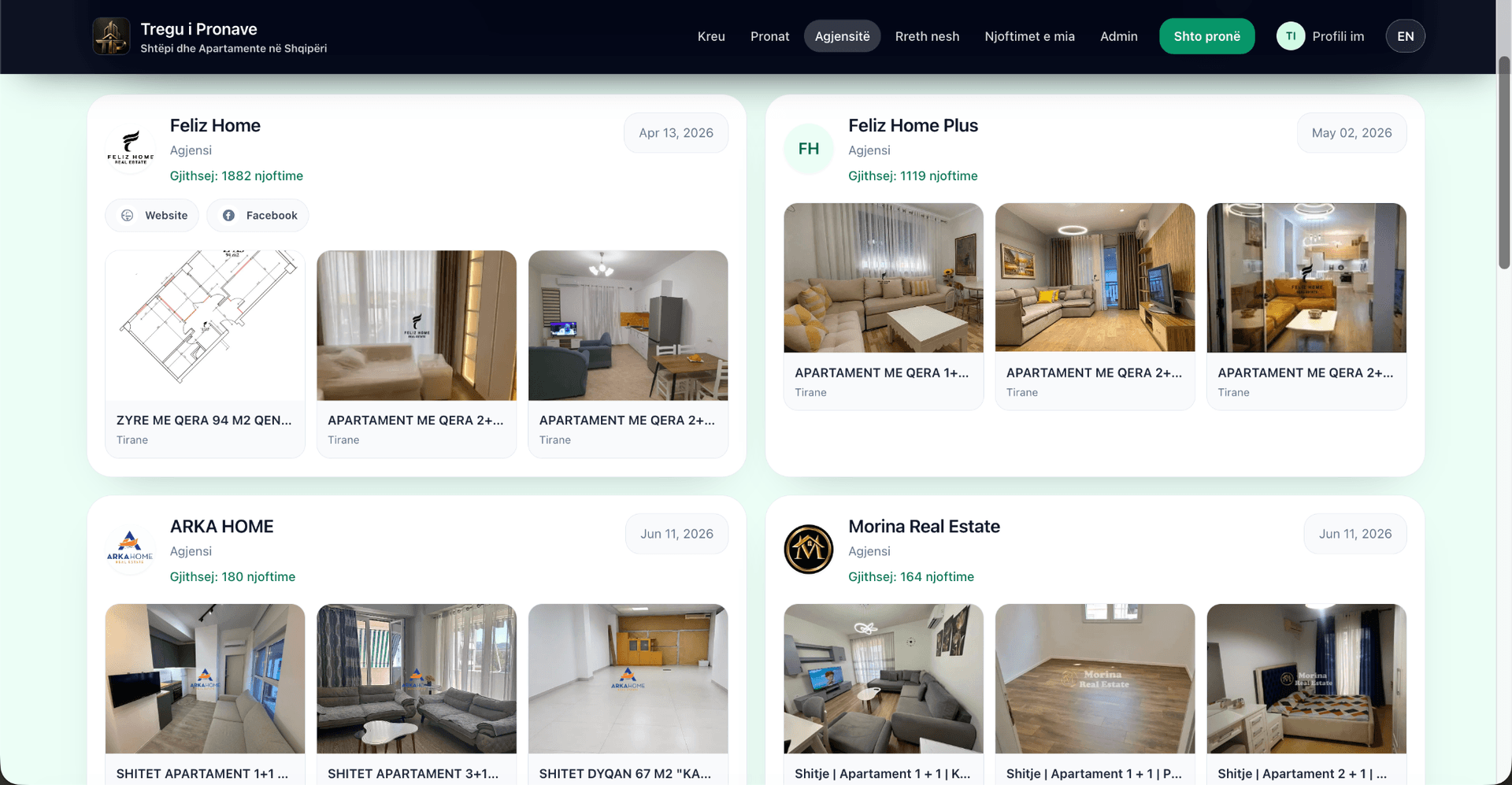
Task: Click 'APARTAMENT ME QERA 1+...' title
Action: [881, 373]
